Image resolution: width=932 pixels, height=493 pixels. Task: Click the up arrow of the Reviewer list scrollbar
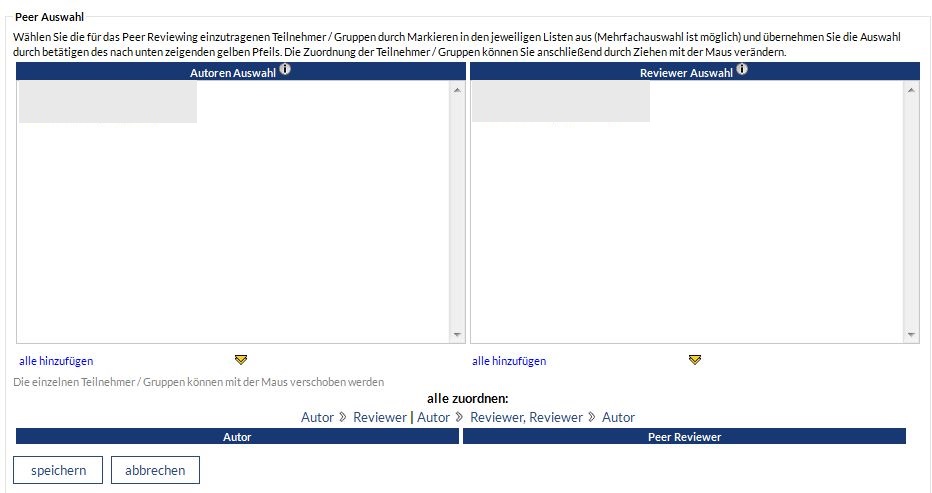tap(911, 91)
